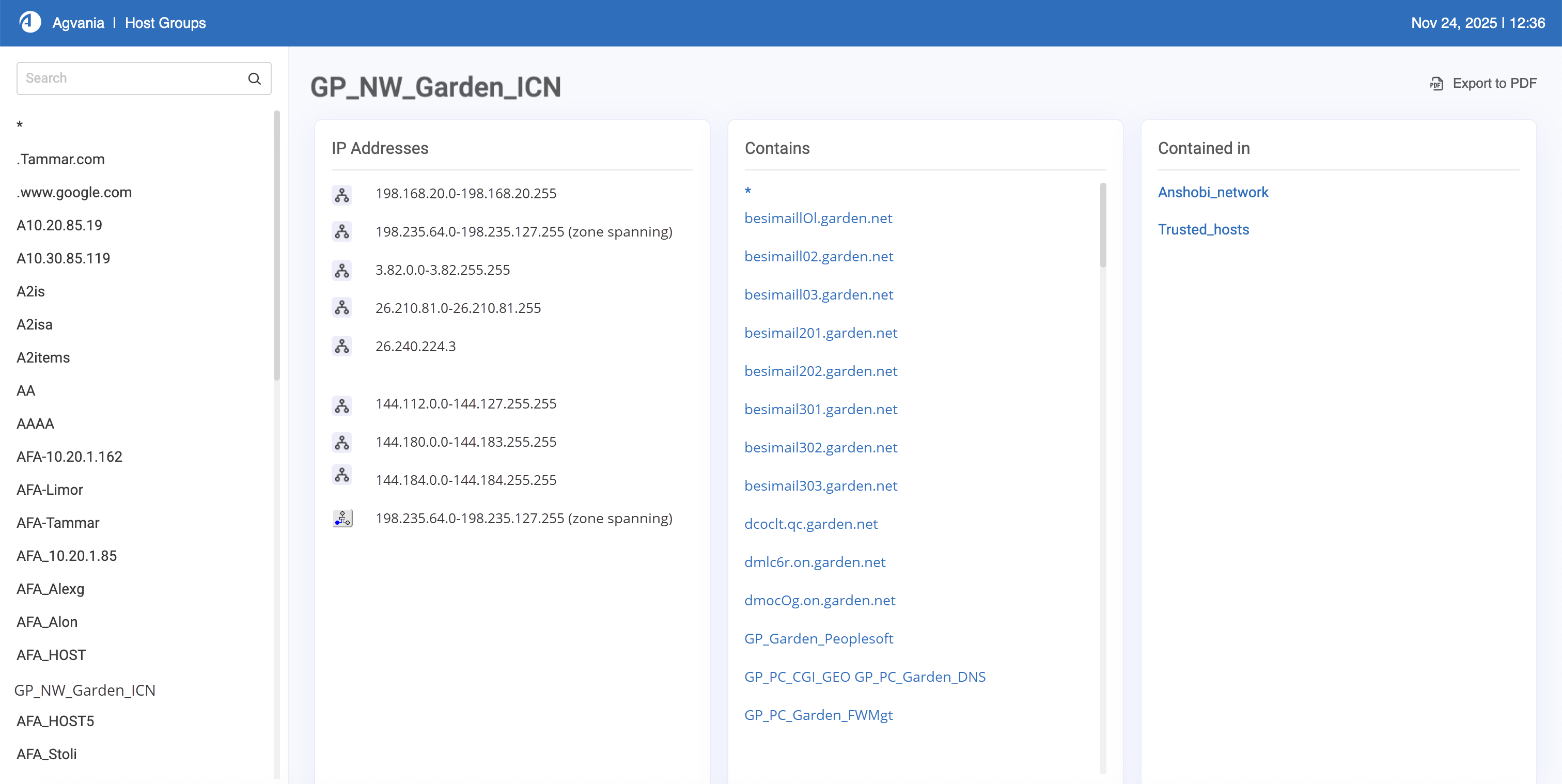Viewport: 1562px width, 784px height.
Task: Click network icon beside 3.82.0.0-3.82.255.255
Action: tap(342, 271)
